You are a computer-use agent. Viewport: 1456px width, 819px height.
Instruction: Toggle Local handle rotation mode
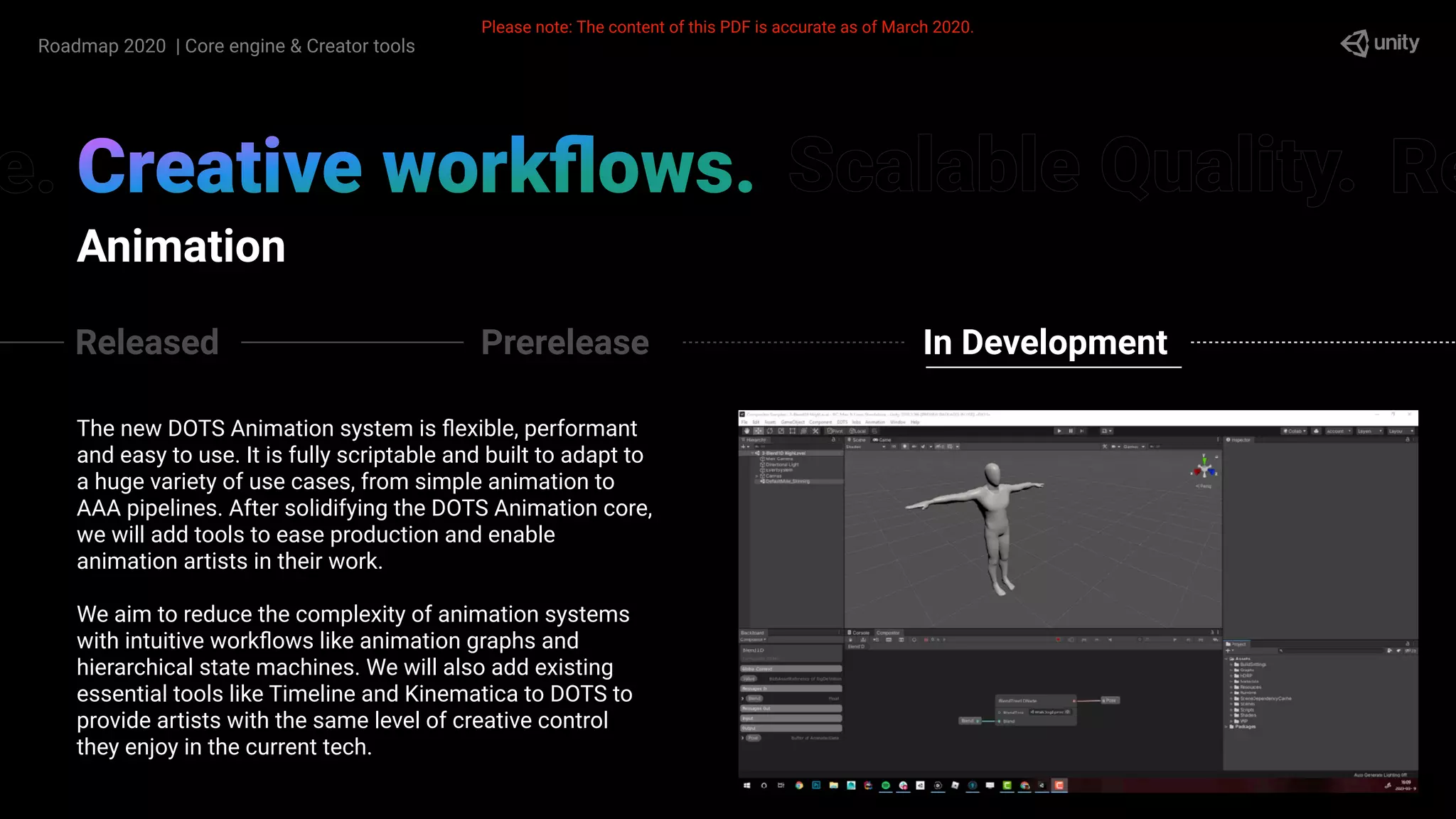tap(857, 431)
